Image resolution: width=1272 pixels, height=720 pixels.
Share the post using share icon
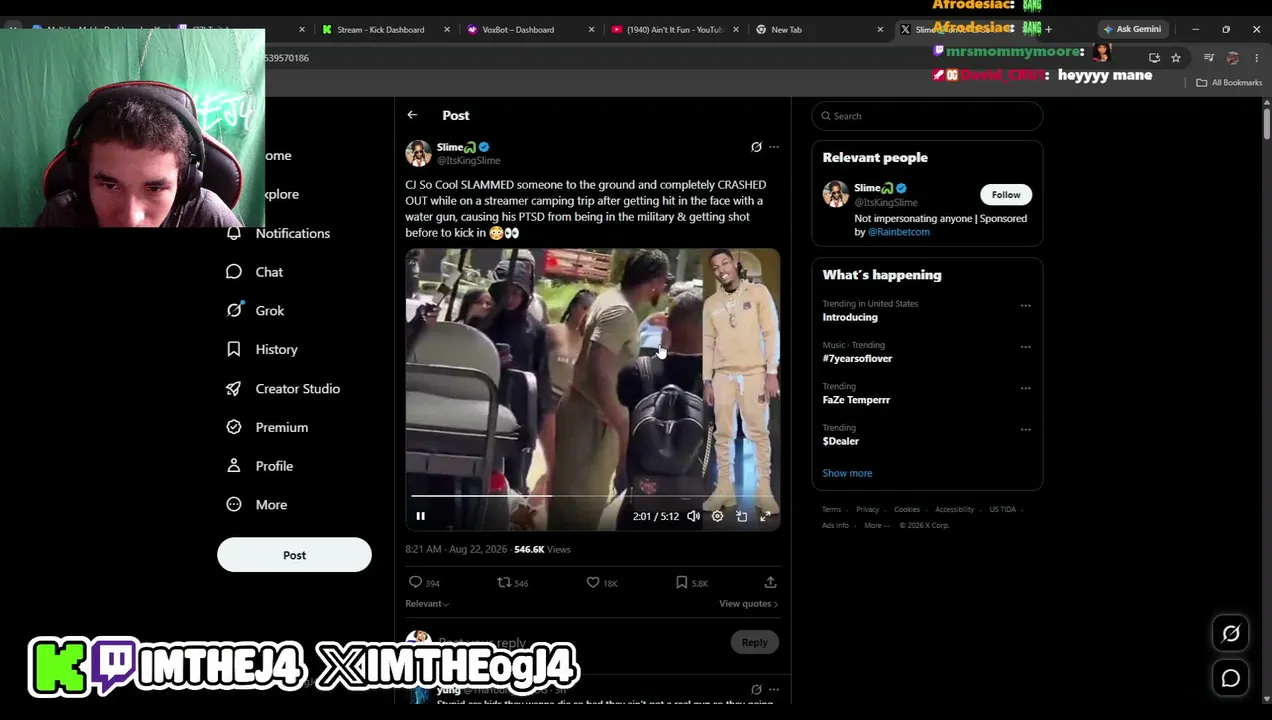(770, 582)
